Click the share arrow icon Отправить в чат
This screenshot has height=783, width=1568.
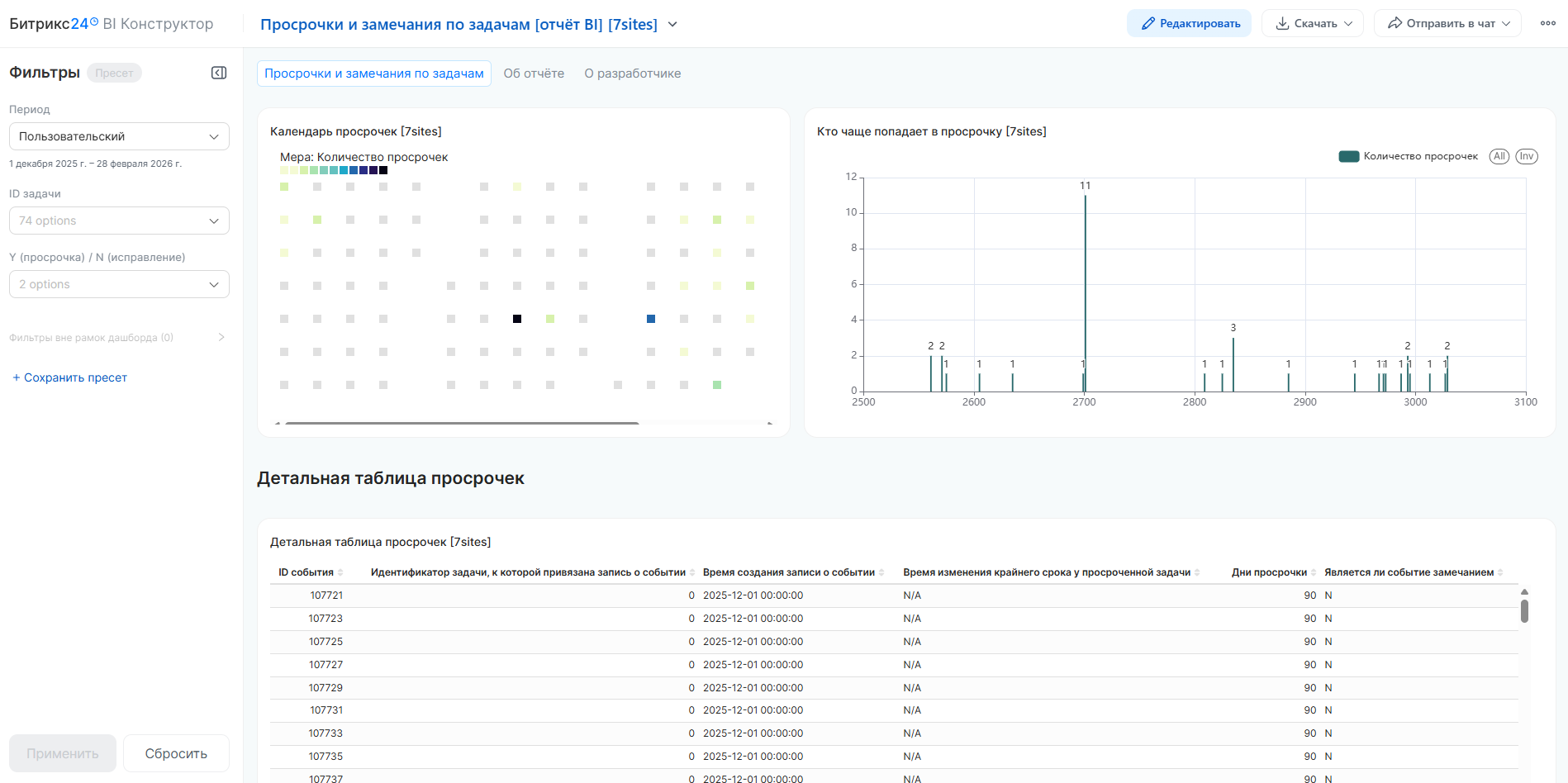pyautogui.click(x=1395, y=24)
